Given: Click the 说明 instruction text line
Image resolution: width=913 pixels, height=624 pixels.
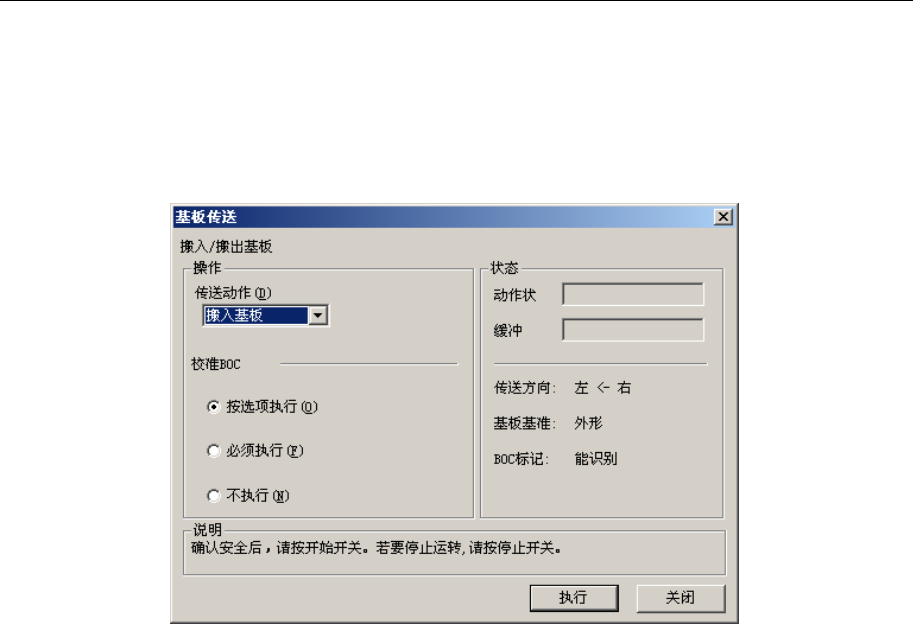Looking at the screenshot, I should [x=376, y=548].
